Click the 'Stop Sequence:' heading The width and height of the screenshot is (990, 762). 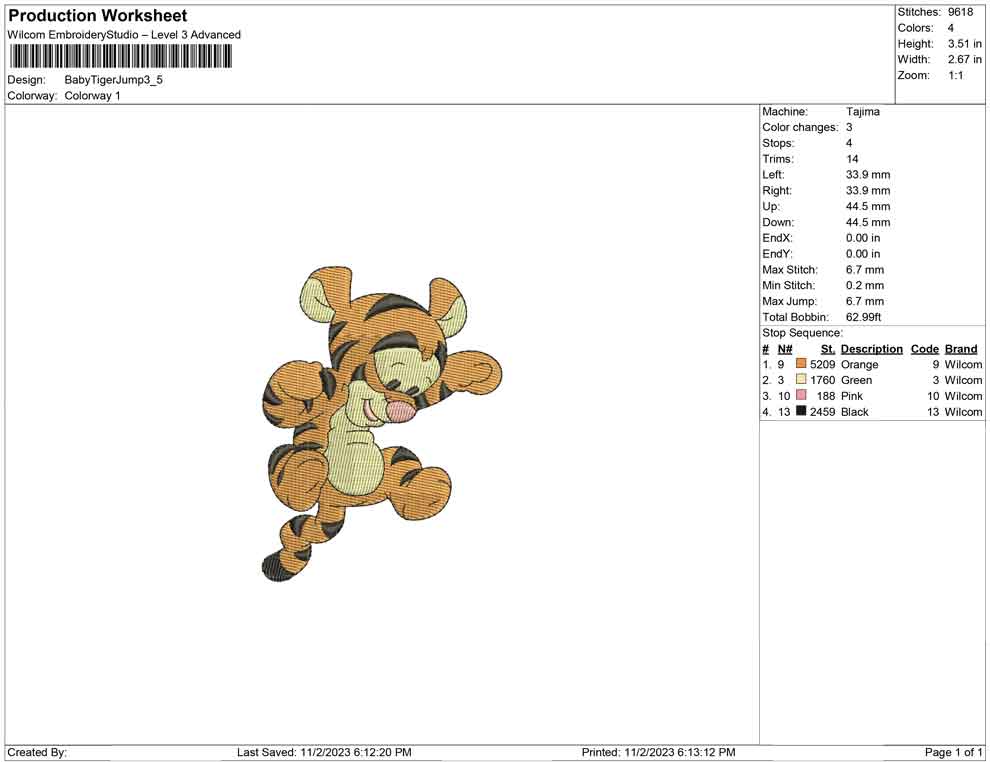pyautogui.click(x=802, y=333)
